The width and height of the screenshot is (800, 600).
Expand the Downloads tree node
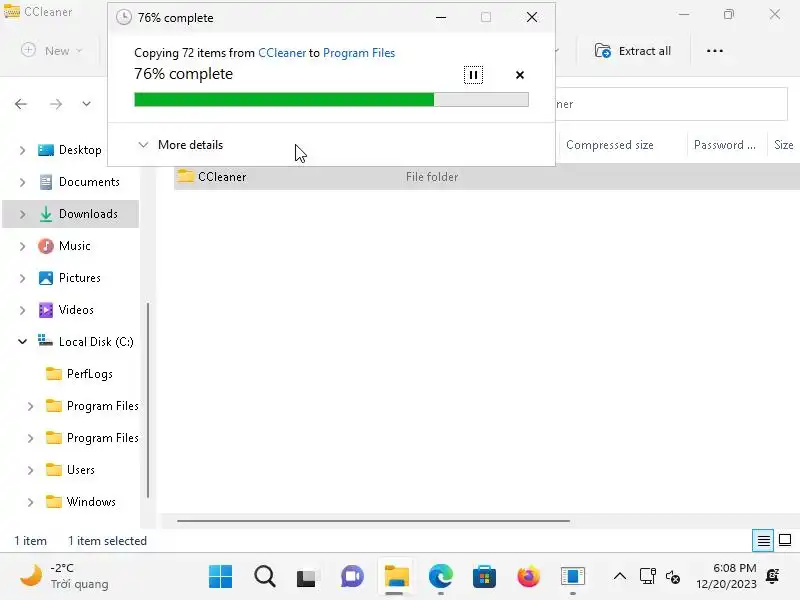(x=22, y=214)
